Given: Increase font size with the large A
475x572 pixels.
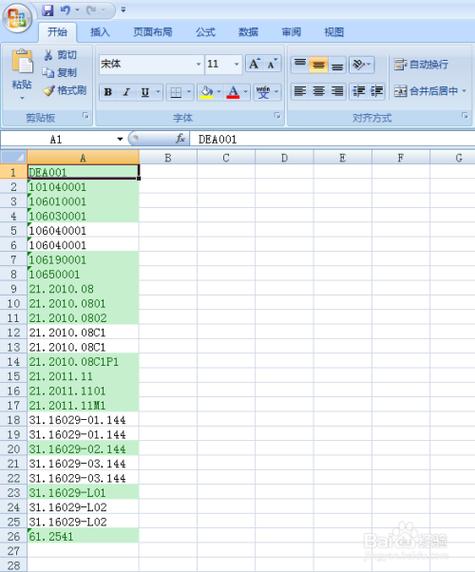Looking at the screenshot, I should pos(254,64).
